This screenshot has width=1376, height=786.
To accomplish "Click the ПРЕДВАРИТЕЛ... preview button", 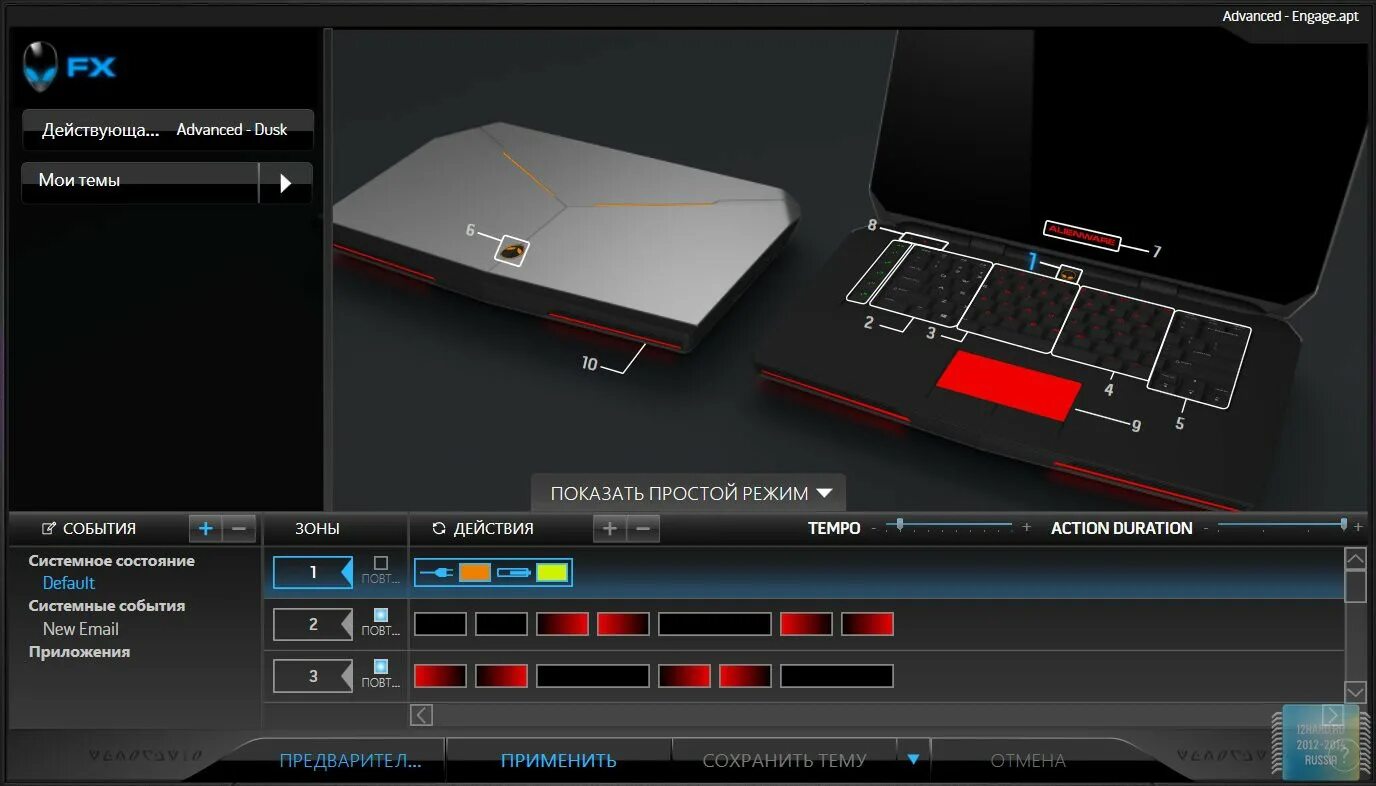I will click(x=351, y=760).
